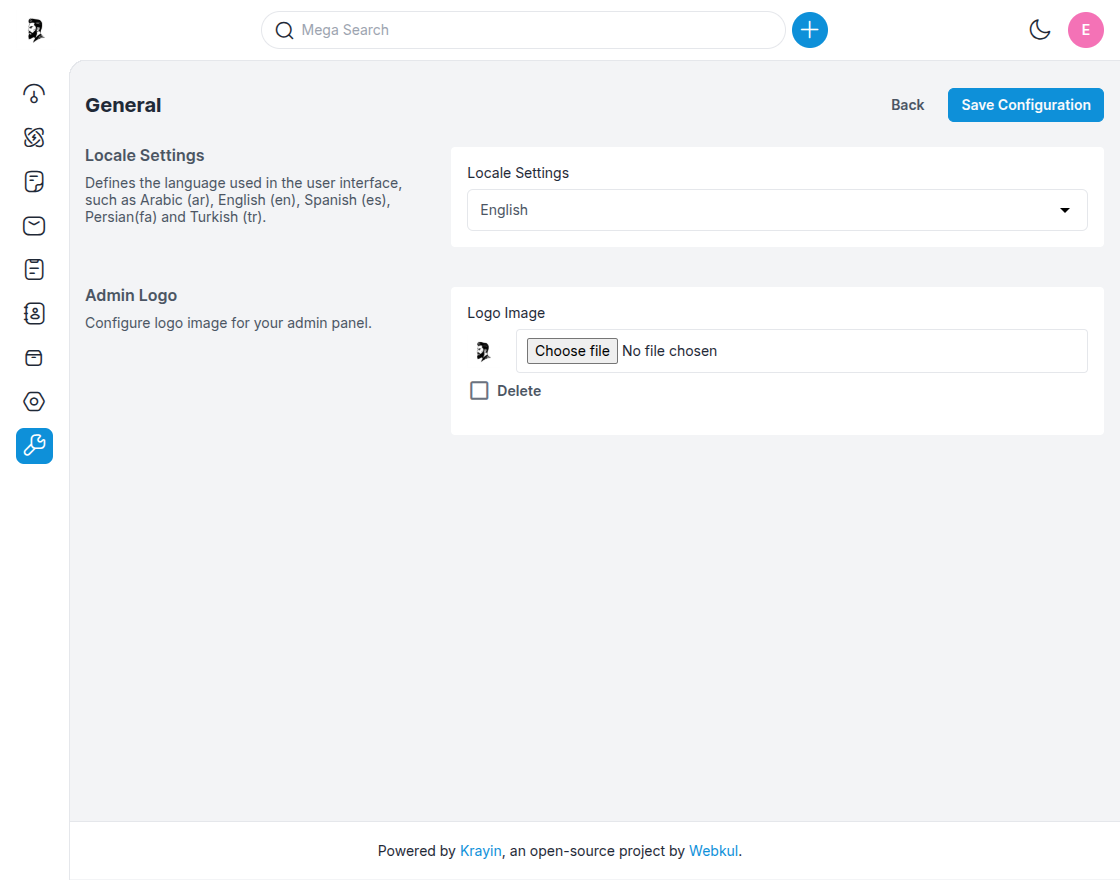Open the Krayin logo home link
Screen dimensions: 1120x880
point(35,30)
